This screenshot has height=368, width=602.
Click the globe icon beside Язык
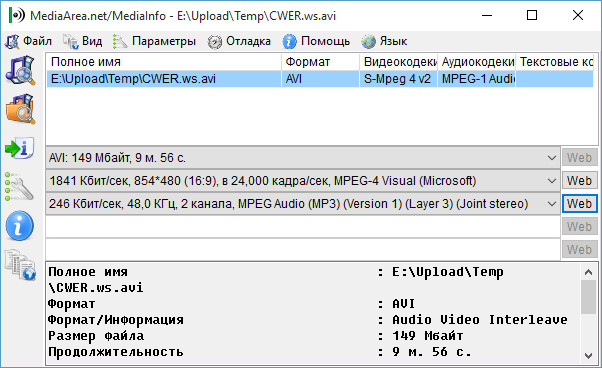tap(368, 41)
